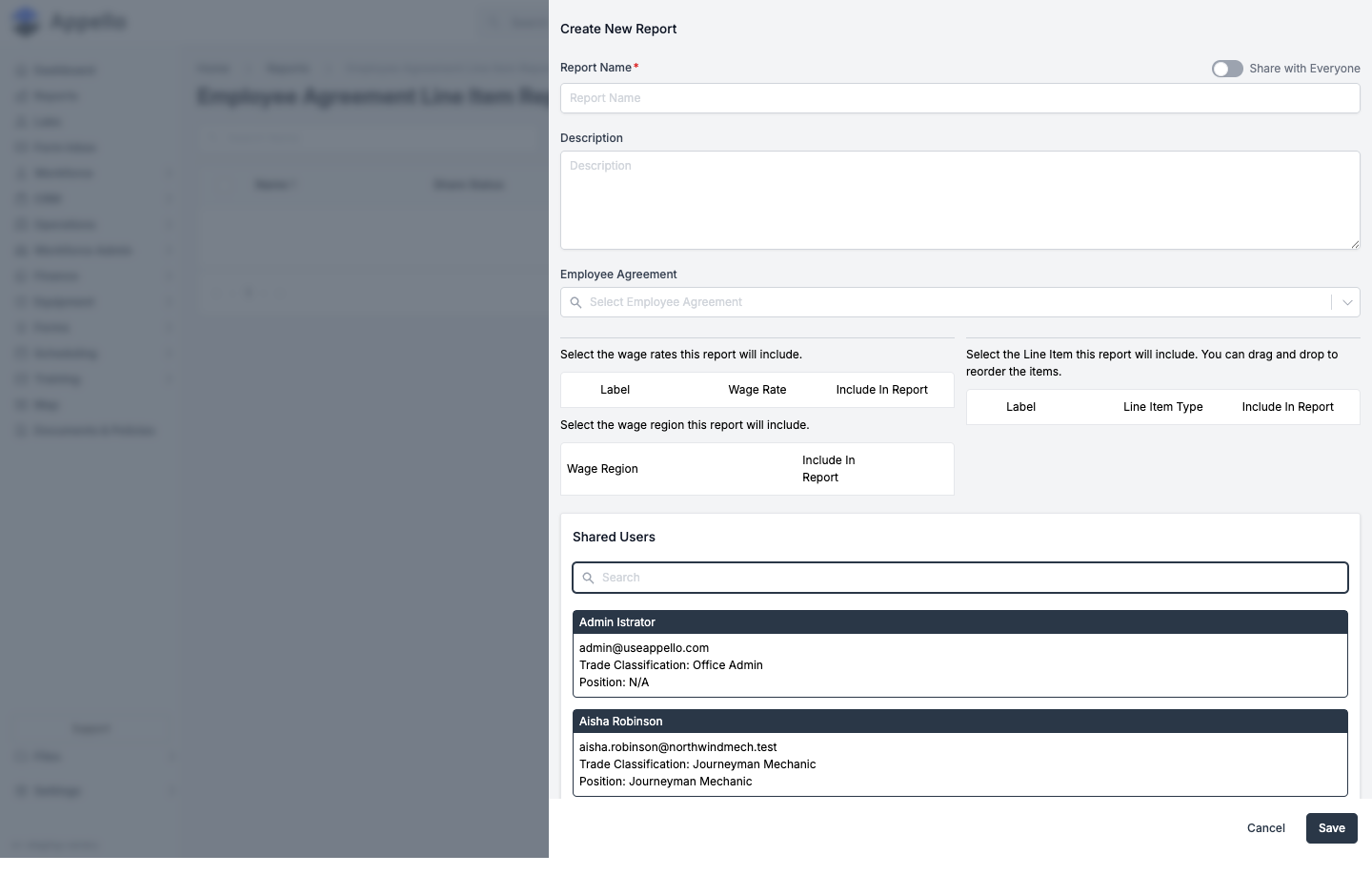Cancel the new report creation

coord(1265,828)
